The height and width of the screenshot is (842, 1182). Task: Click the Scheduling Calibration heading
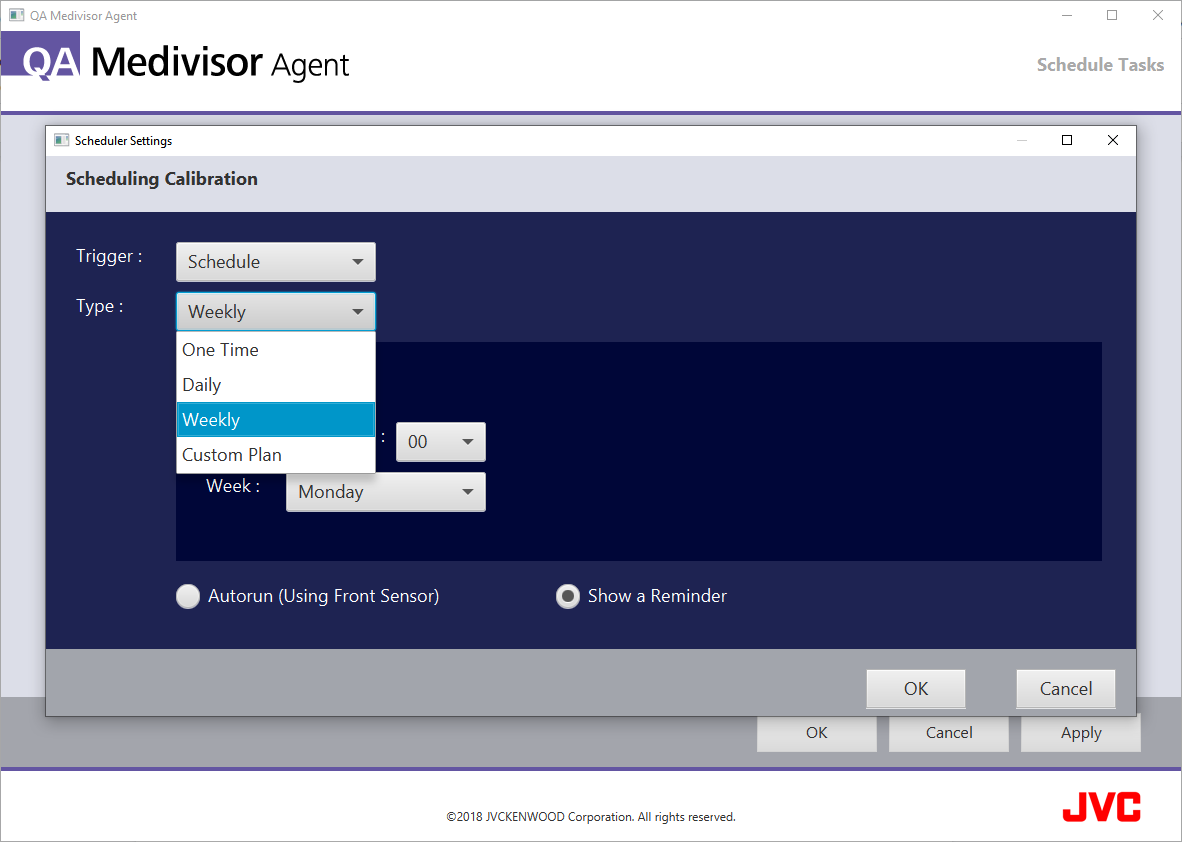pyautogui.click(x=161, y=179)
